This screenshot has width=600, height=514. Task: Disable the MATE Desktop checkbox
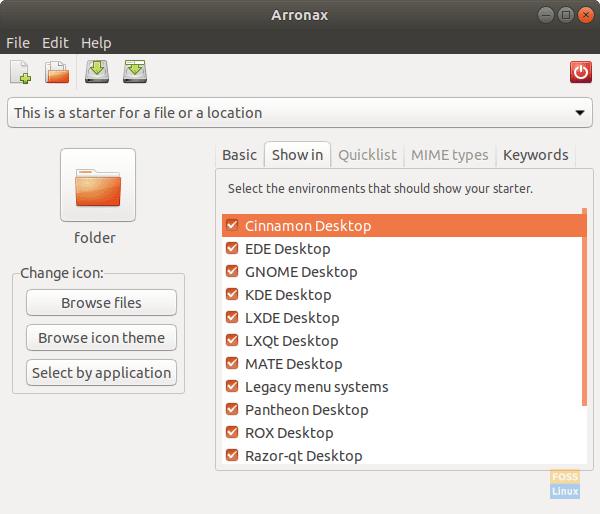pos(232,363)
